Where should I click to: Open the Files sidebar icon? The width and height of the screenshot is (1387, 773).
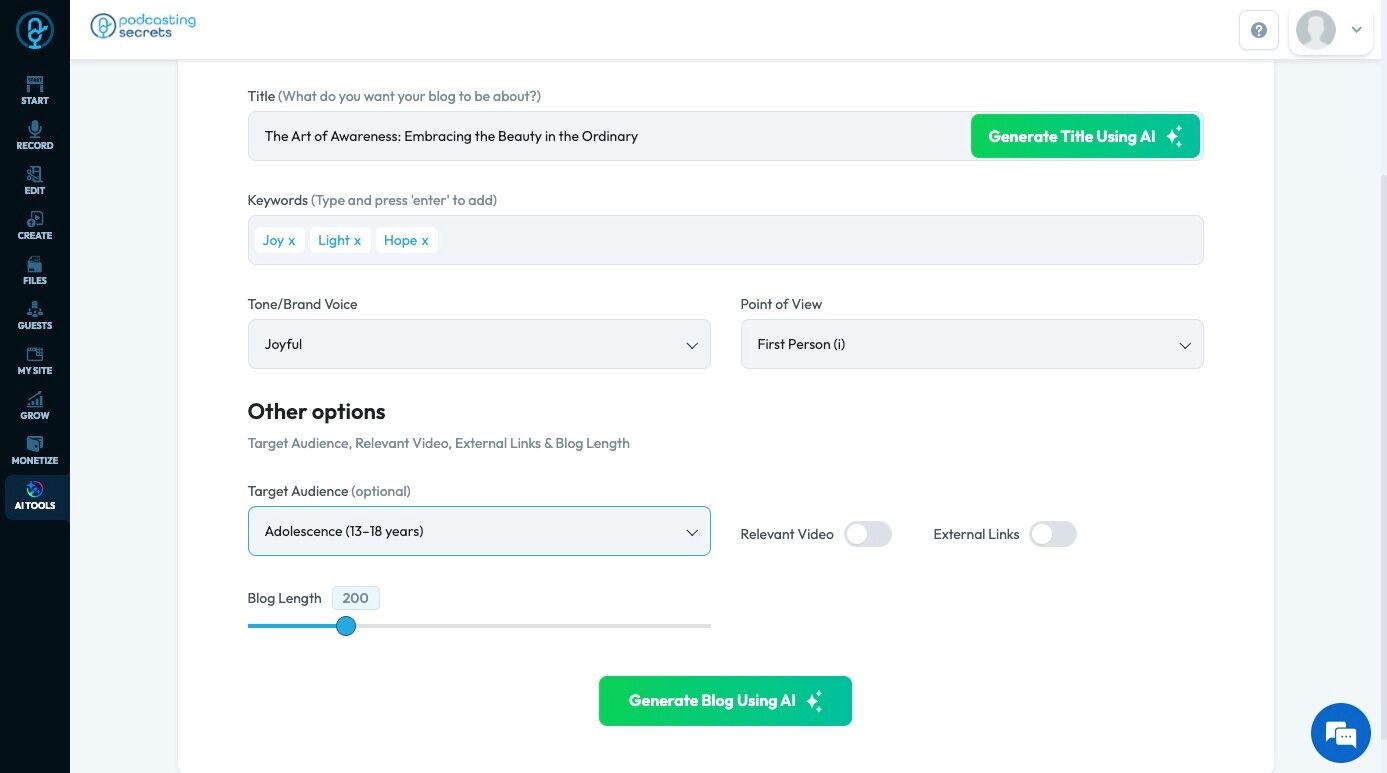click(35, 264)
